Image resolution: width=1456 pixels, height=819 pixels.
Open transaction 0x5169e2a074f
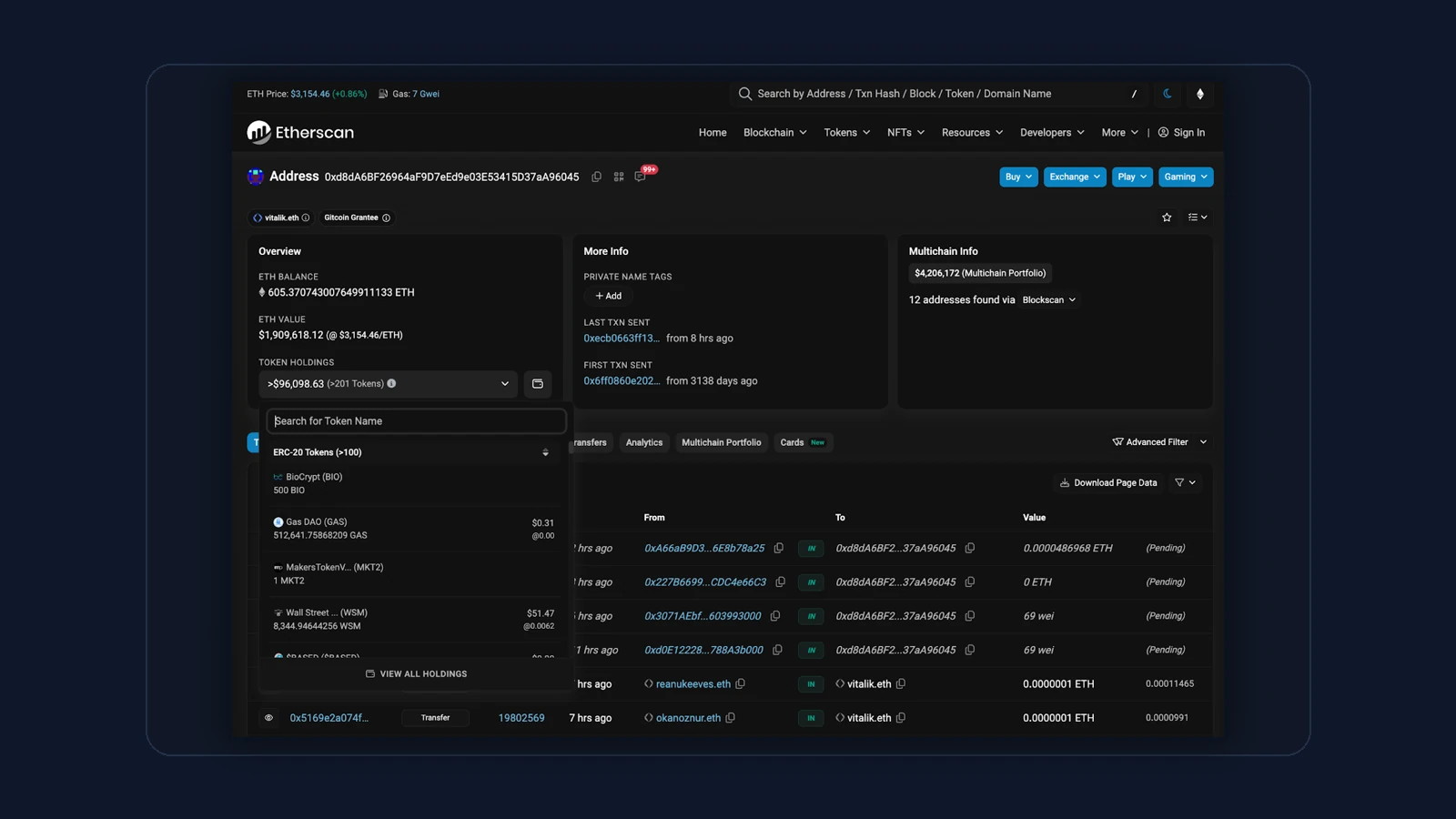click(x=329, y=718)
